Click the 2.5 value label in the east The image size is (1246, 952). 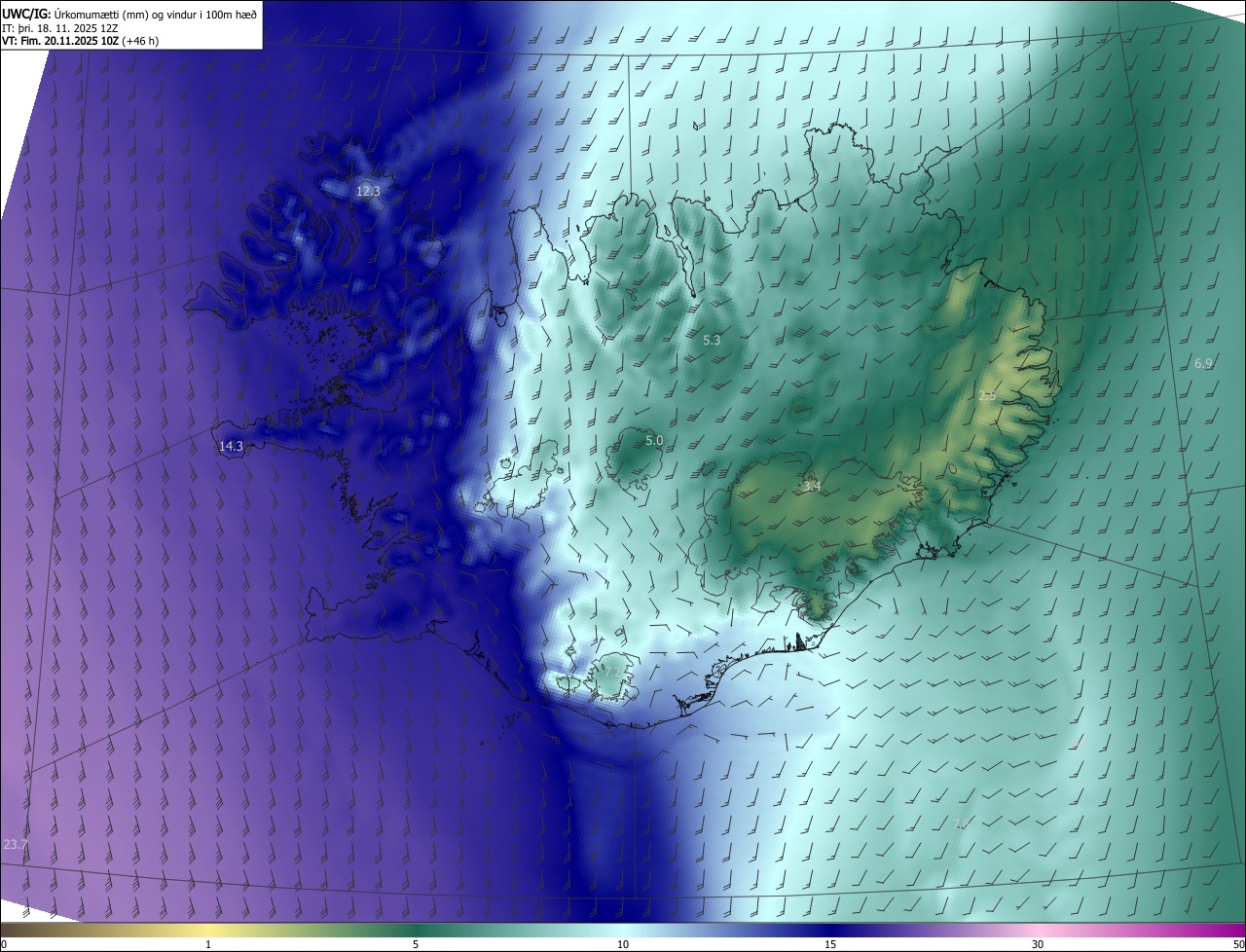[987, 396]
